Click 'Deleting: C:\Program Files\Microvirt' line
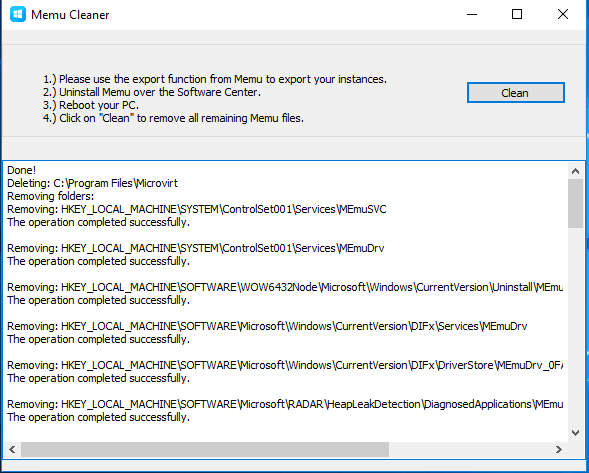The height and width of the screenshot is (473, 589). pos(92,183)
